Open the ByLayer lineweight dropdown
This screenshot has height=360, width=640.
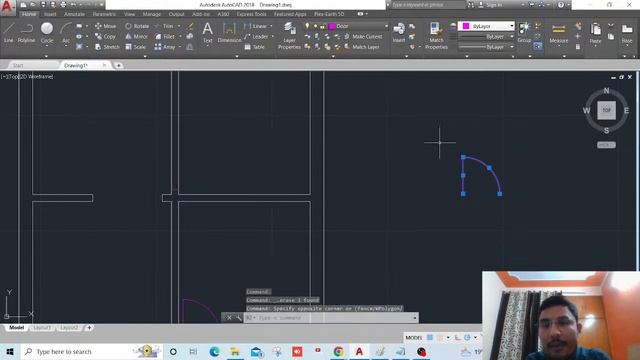point(512,36)
